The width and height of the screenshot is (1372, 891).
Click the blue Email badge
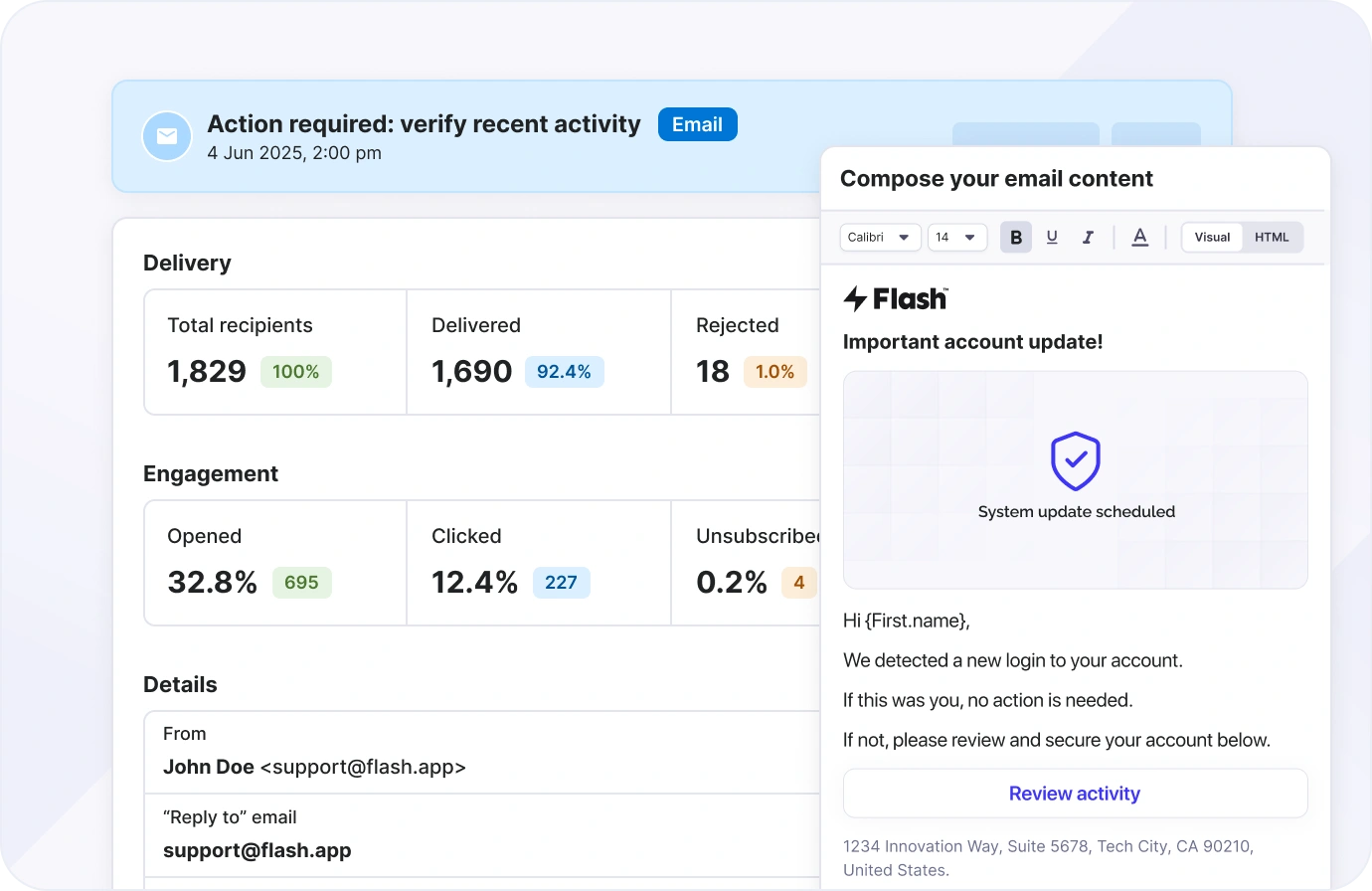pyautogui.click(x=697, y=124)
